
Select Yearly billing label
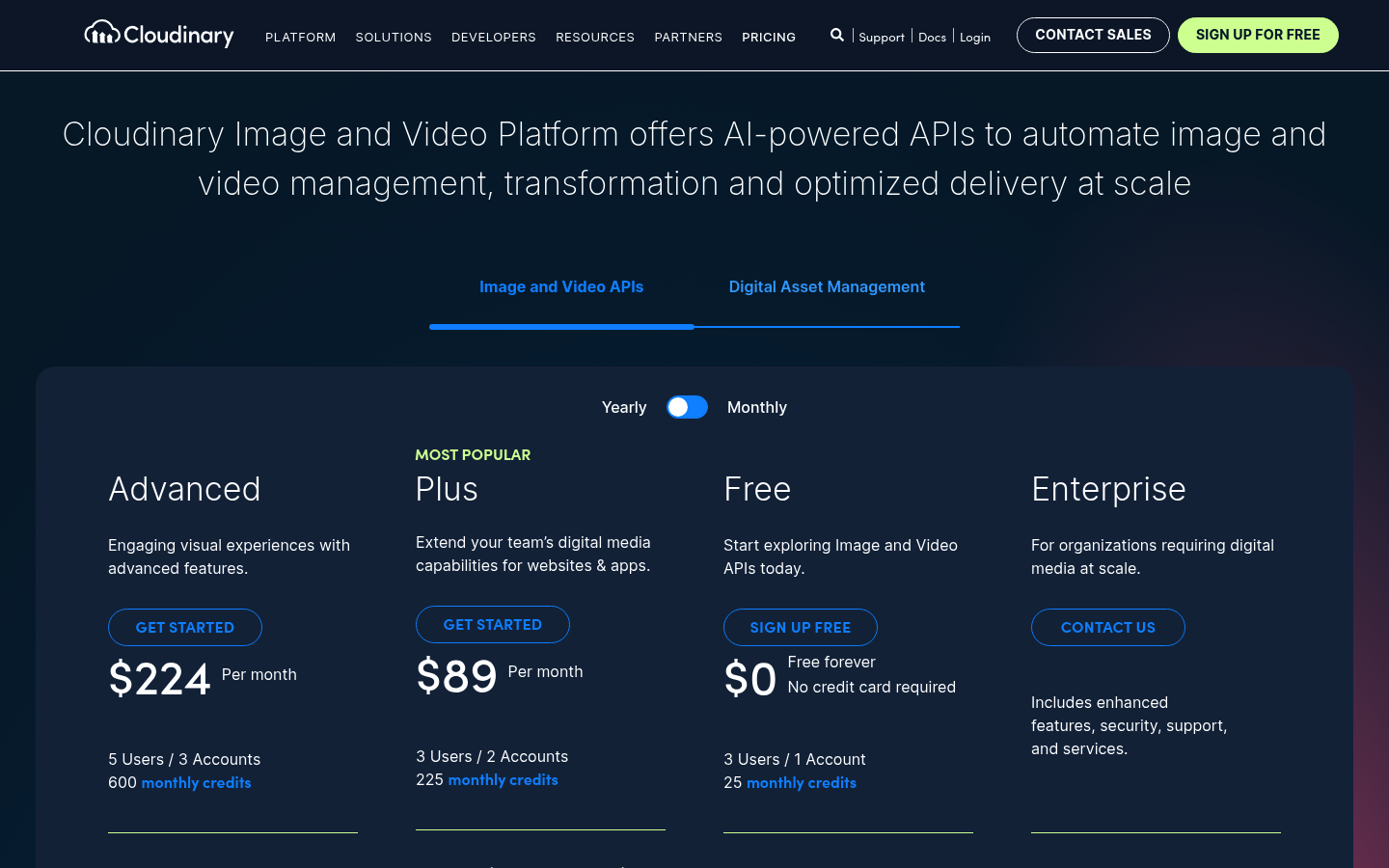coord(624,407)
